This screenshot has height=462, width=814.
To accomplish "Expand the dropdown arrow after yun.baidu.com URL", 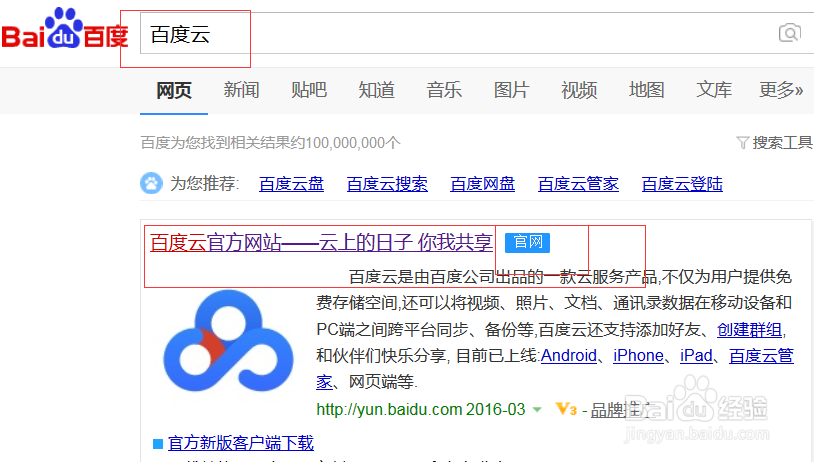I will pos(538,410).
